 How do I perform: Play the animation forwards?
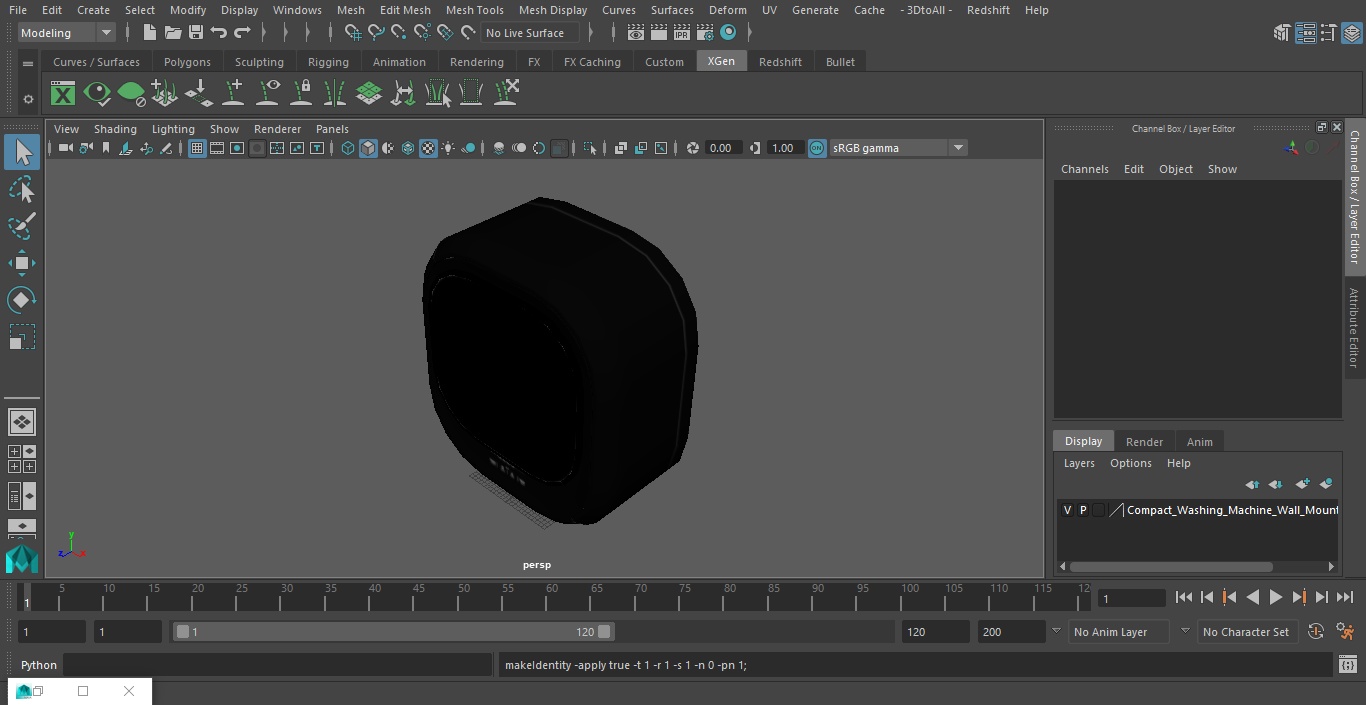1275,597
